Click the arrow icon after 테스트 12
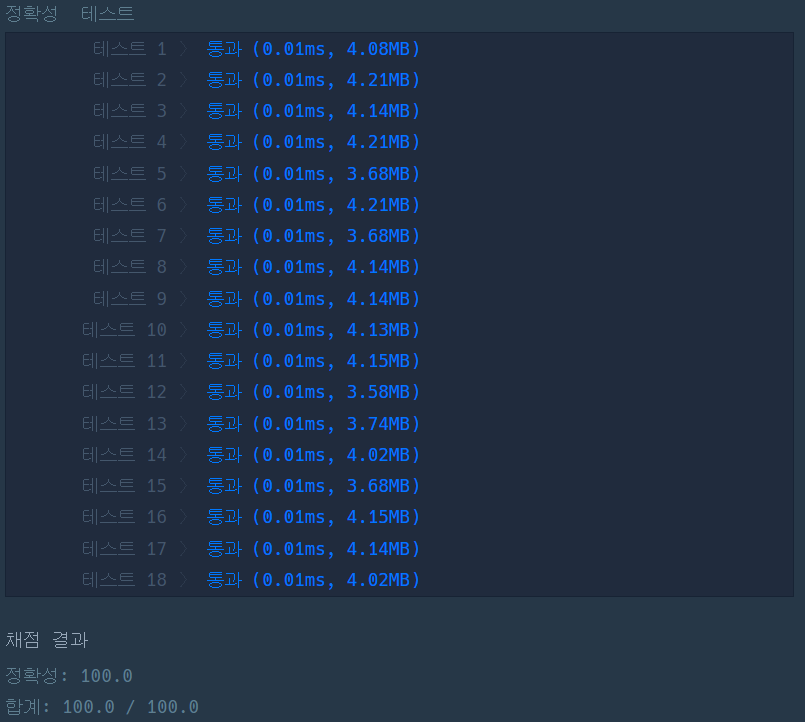805x722 pixels. 183,392
